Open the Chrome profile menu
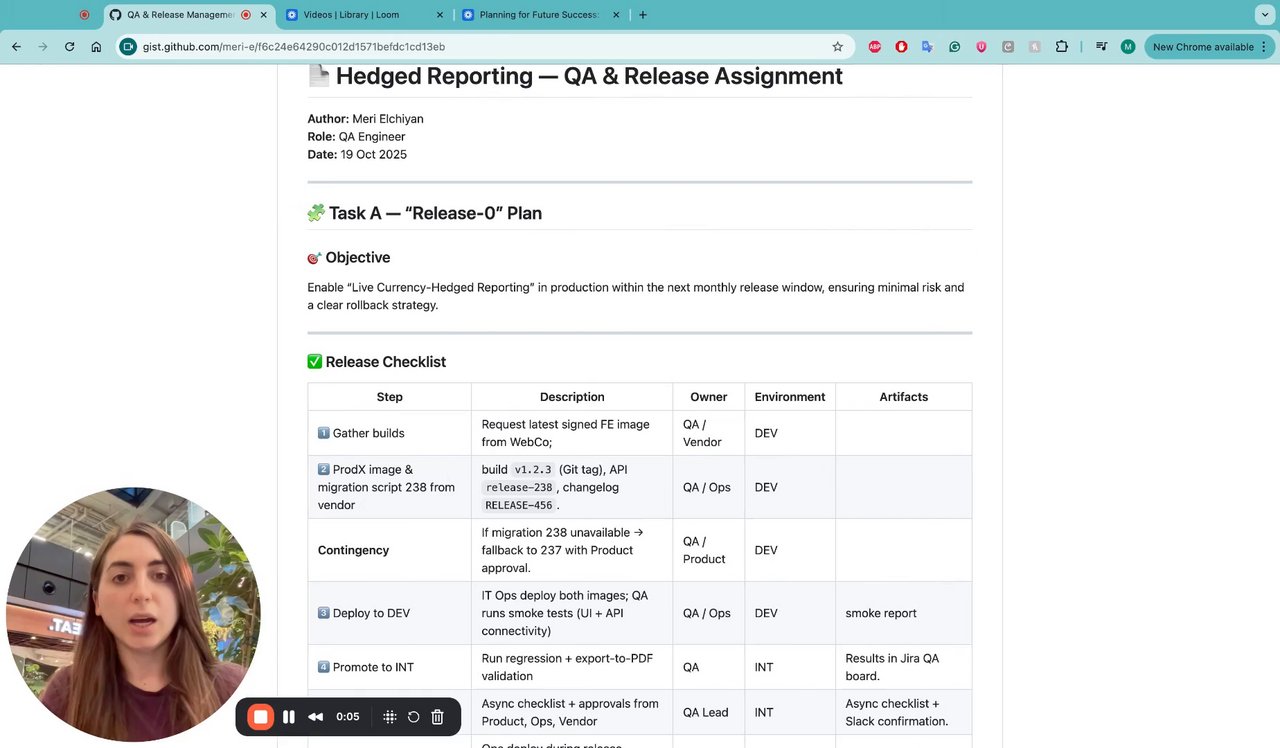Image resolution: width=1280 pixels, height=748 pixels. (1128, 47)
